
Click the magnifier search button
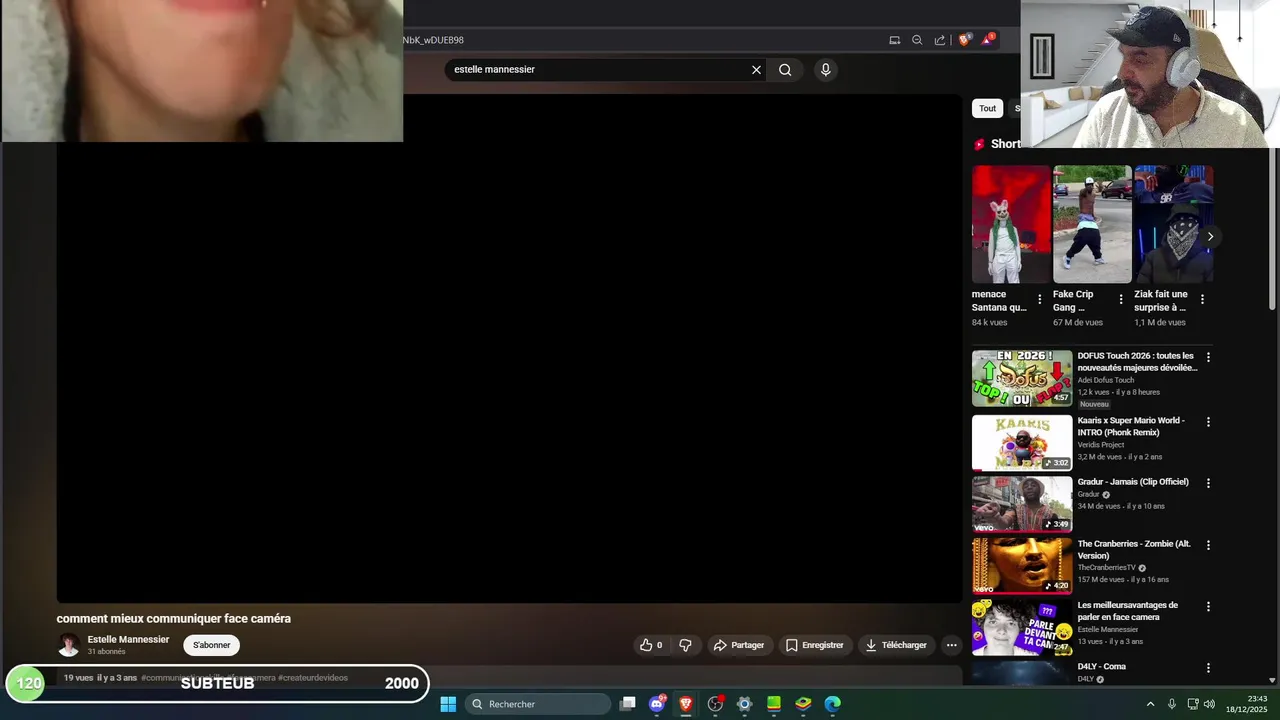click(785, 70)
